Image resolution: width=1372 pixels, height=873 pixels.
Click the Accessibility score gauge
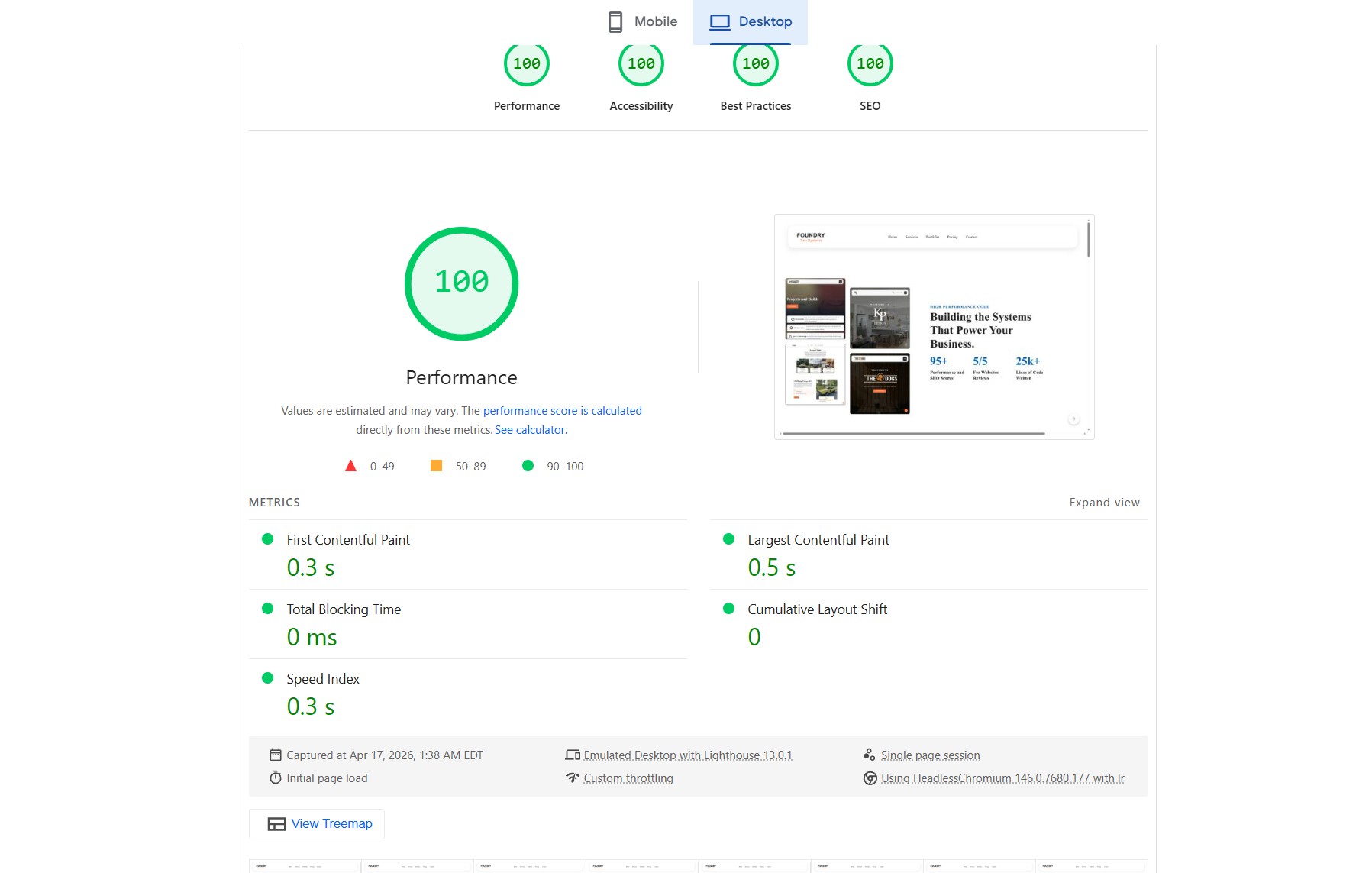[x=641, y=64]
